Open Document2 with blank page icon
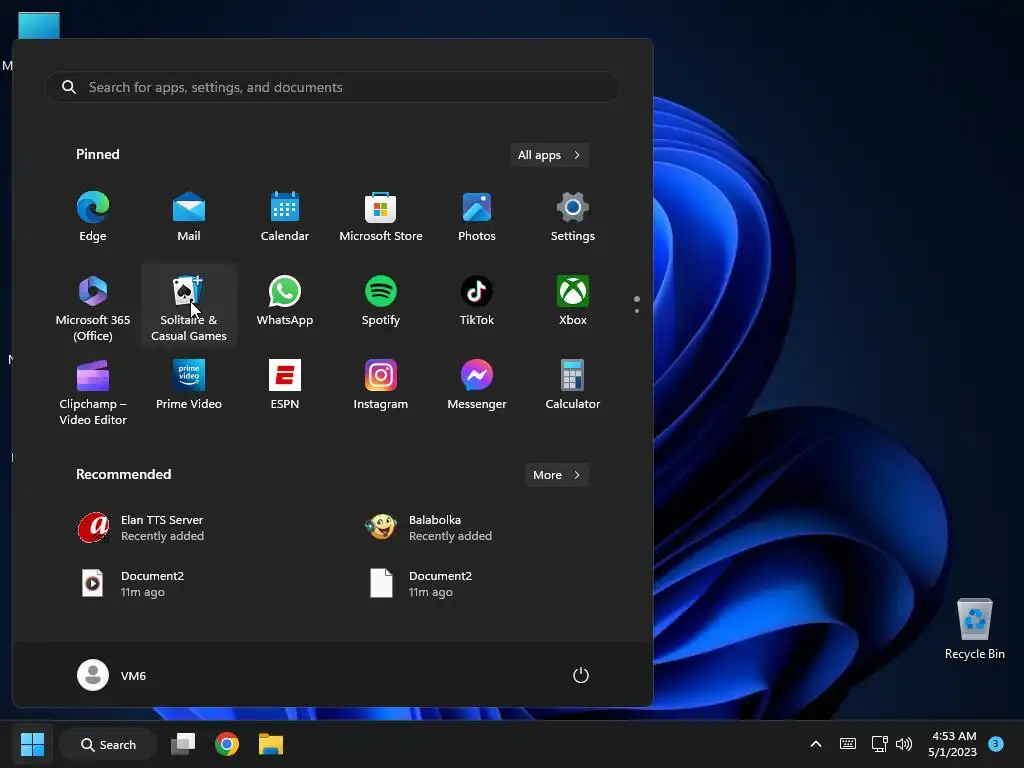 [419, 584]
